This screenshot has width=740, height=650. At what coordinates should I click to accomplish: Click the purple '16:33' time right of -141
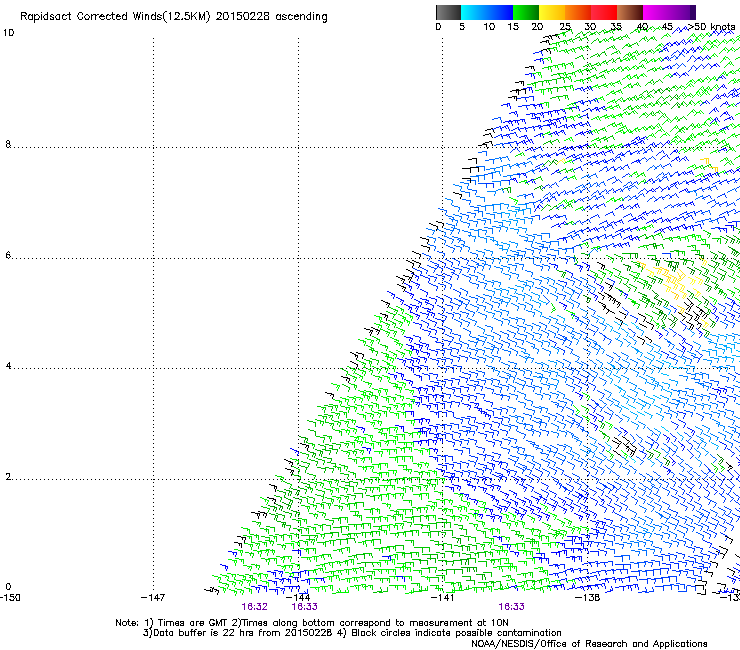[x=512, y=607]
